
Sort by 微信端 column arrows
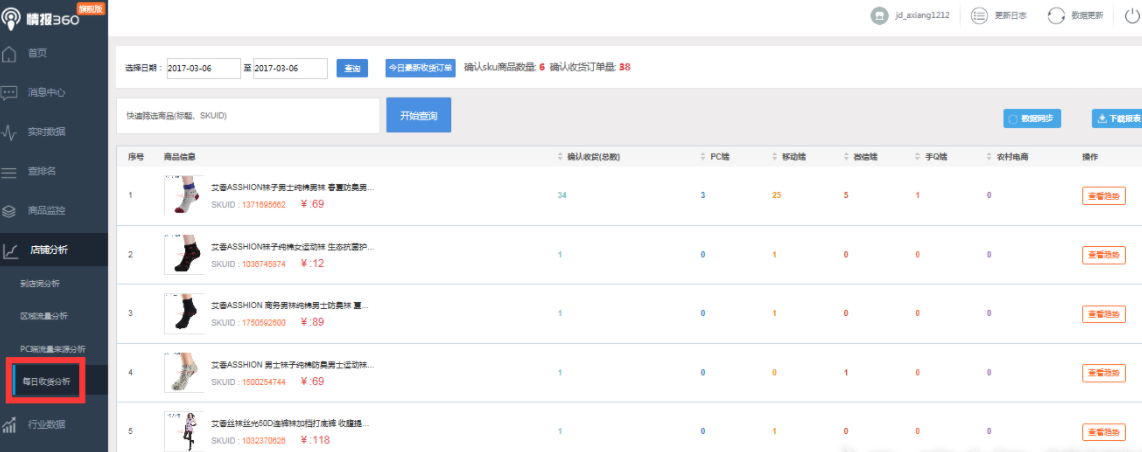coord(845,156)
